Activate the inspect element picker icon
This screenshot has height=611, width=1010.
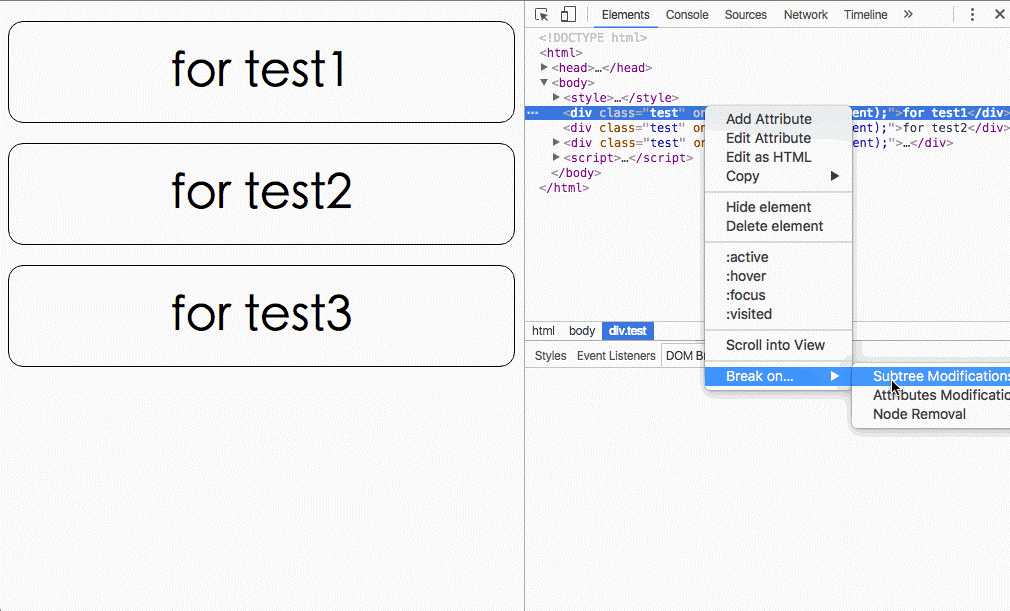pyautogui.click(x=542, y=15)
